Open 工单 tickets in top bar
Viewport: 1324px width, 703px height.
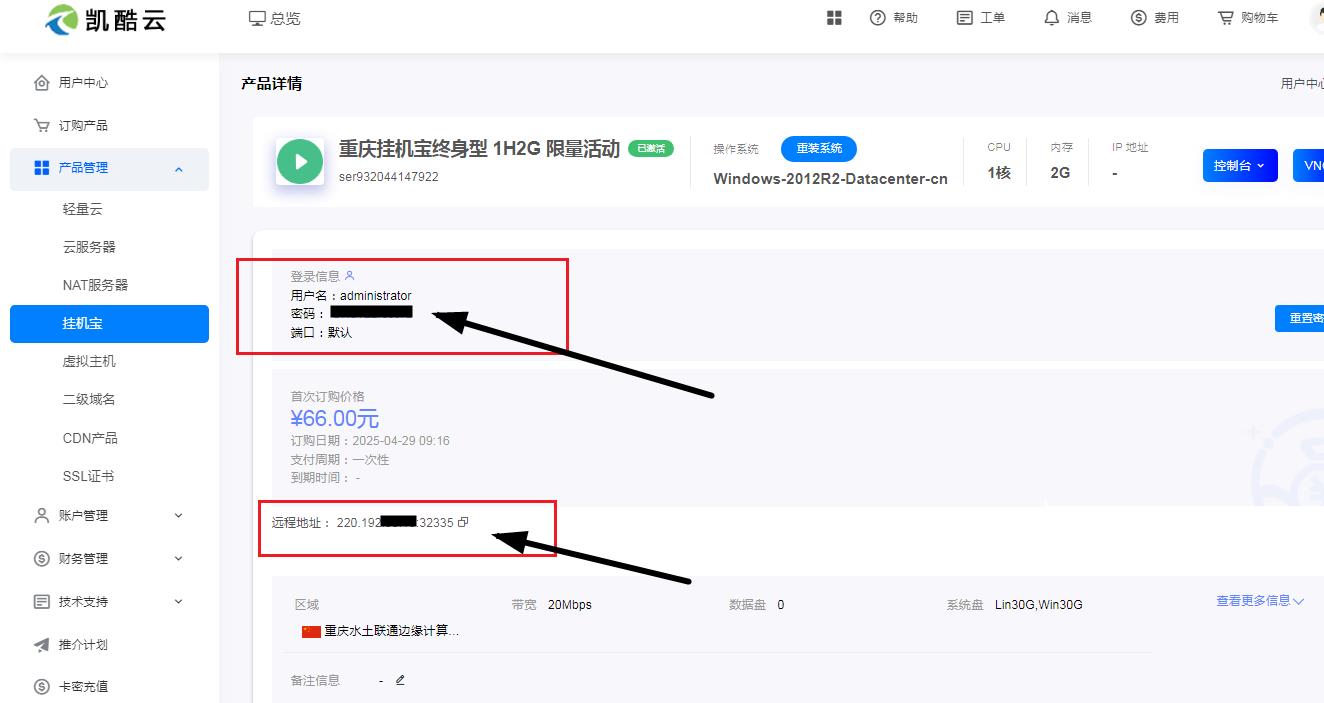pos(981,18)
